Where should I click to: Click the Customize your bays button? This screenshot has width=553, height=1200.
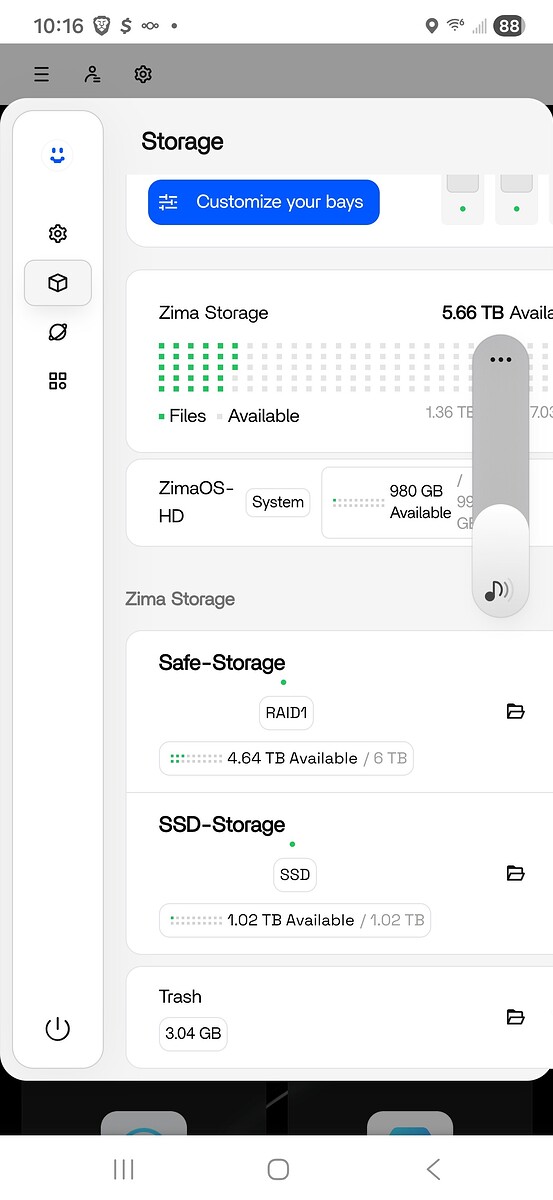click(x=264, y=202)
